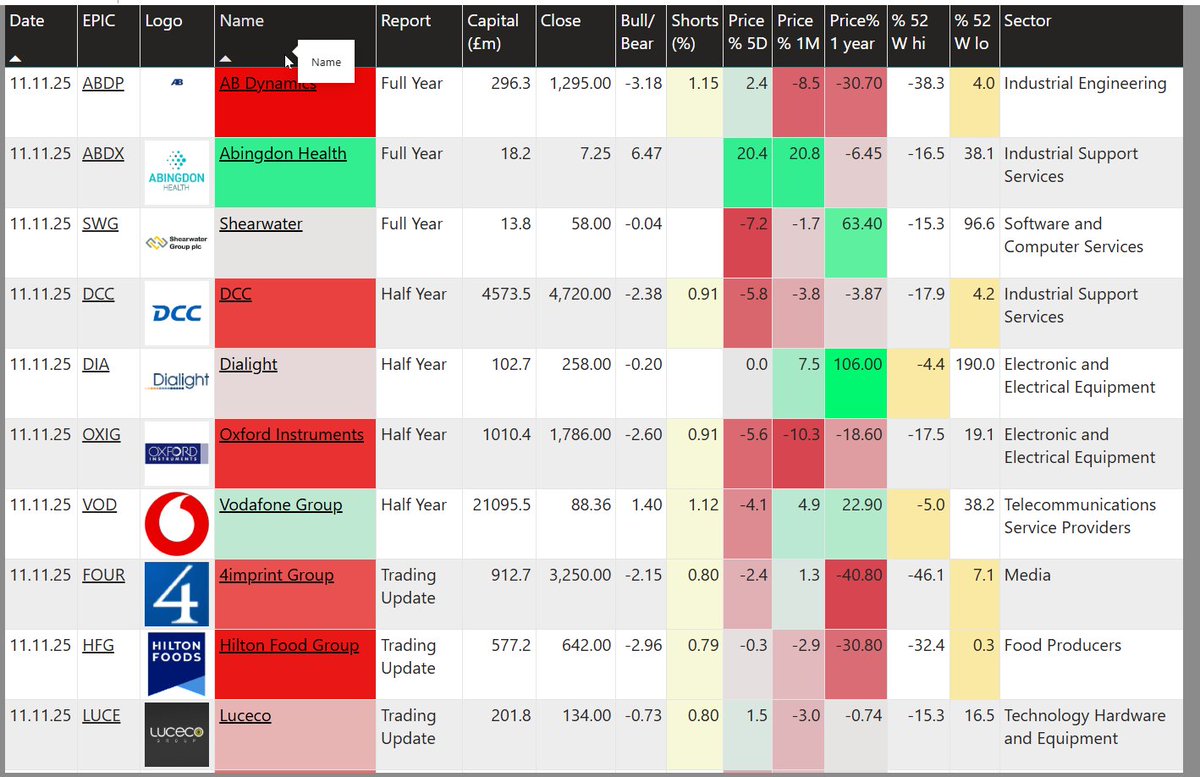Open the Dialight name link
The width and height of the screenshot is (1200, 777).
(x=249, y=364)
